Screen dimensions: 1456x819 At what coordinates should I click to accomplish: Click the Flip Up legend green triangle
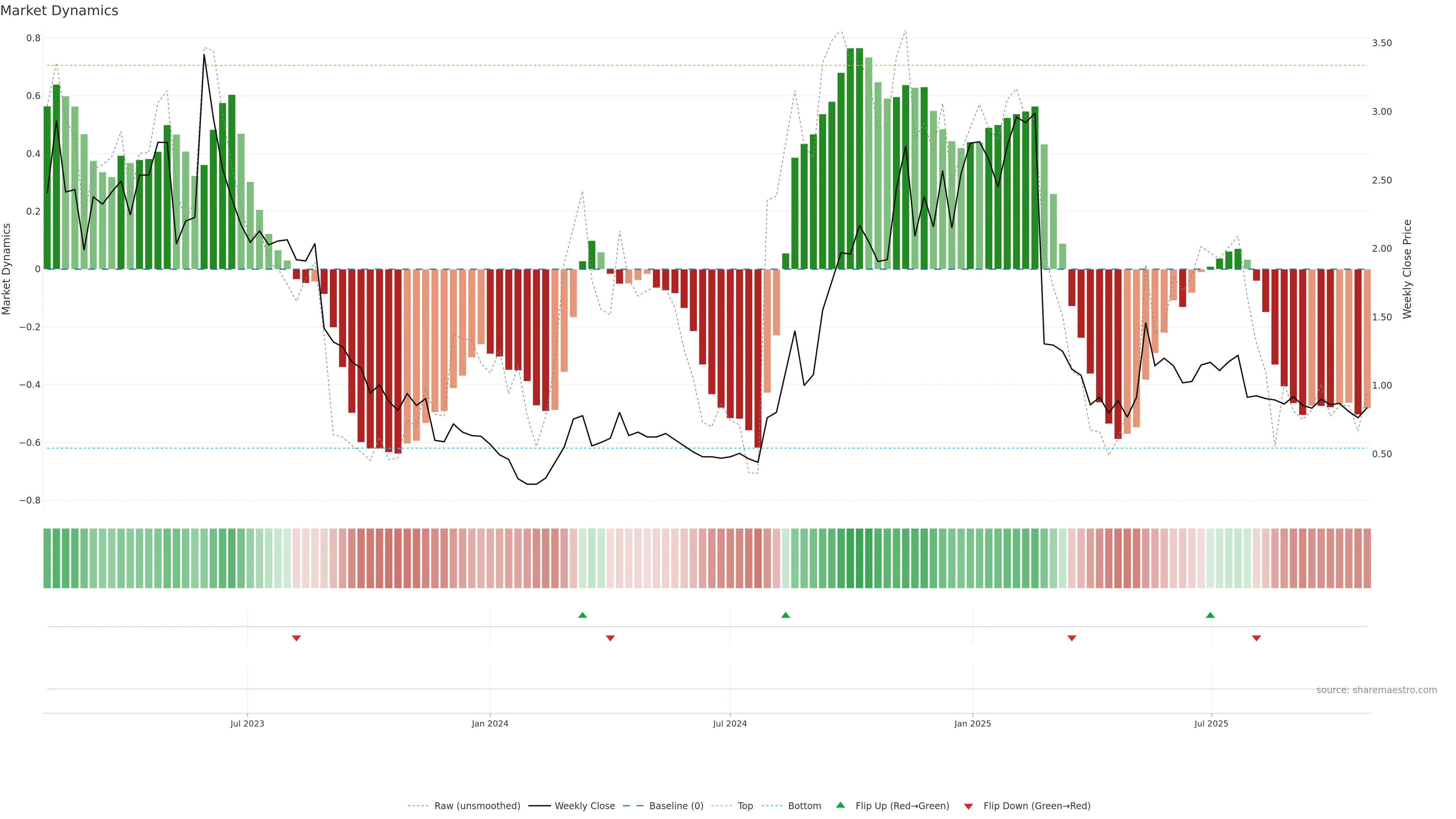pos(841,805)
